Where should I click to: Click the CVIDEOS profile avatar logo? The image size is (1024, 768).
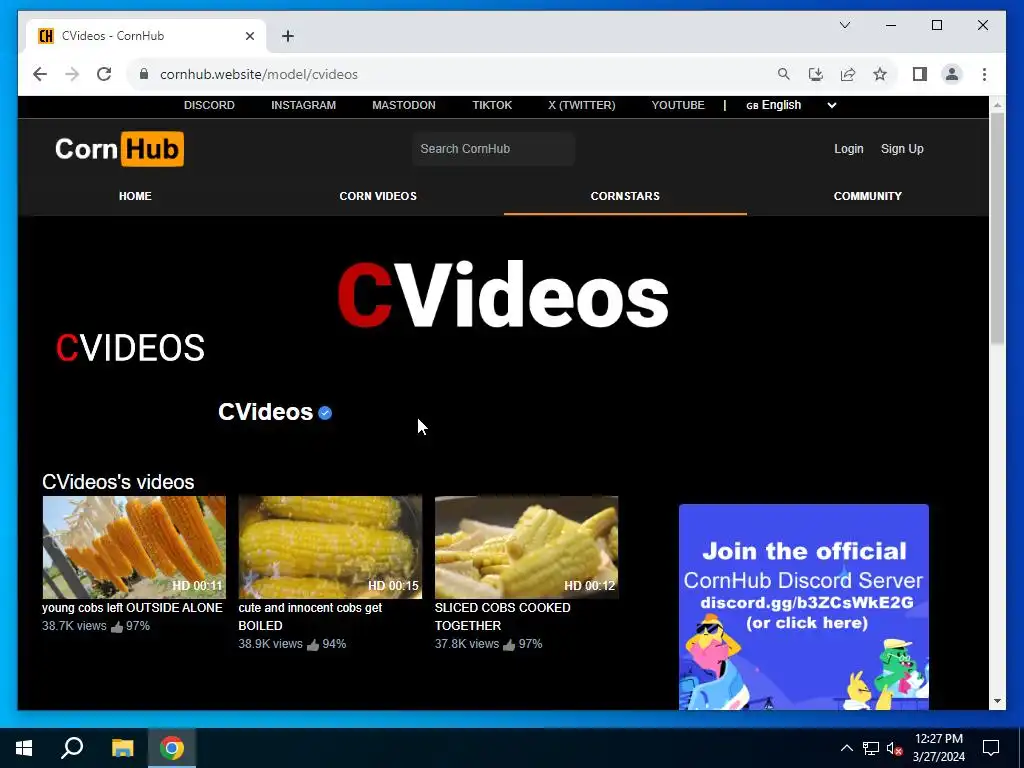click(130, 347)
